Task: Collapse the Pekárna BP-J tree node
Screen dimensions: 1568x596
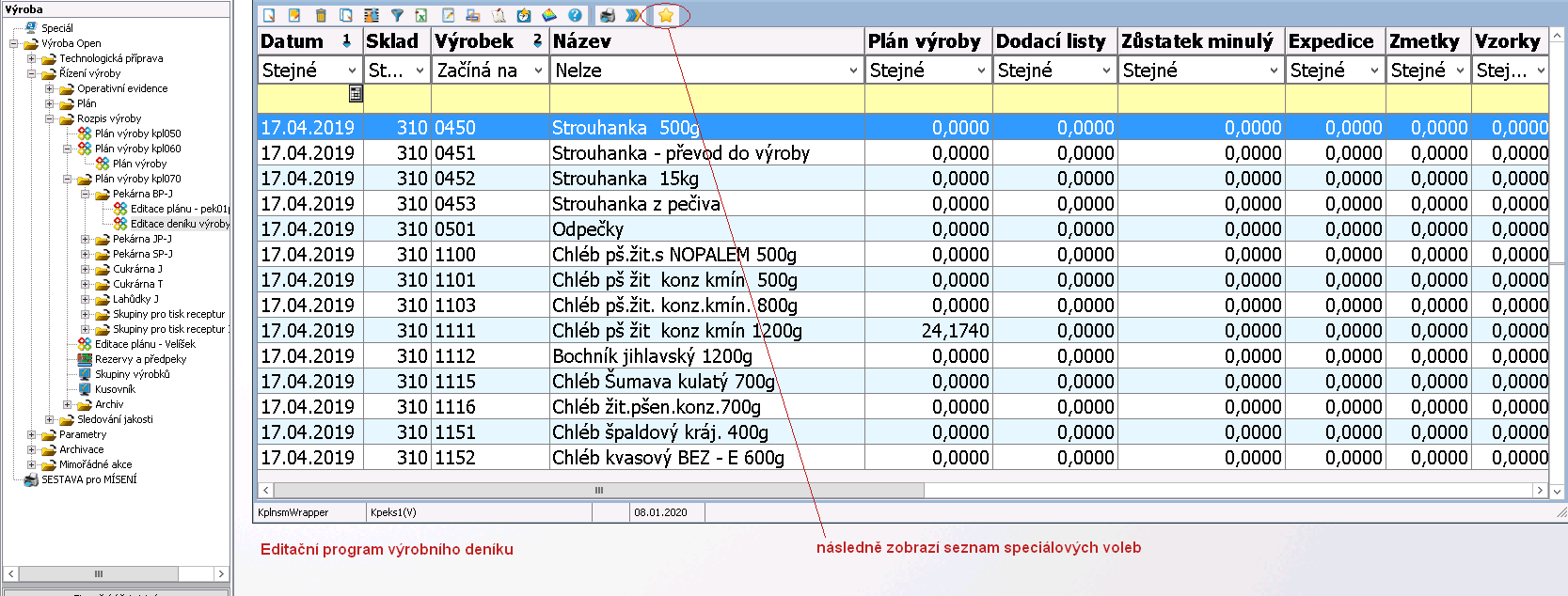Action: (86, 194)
